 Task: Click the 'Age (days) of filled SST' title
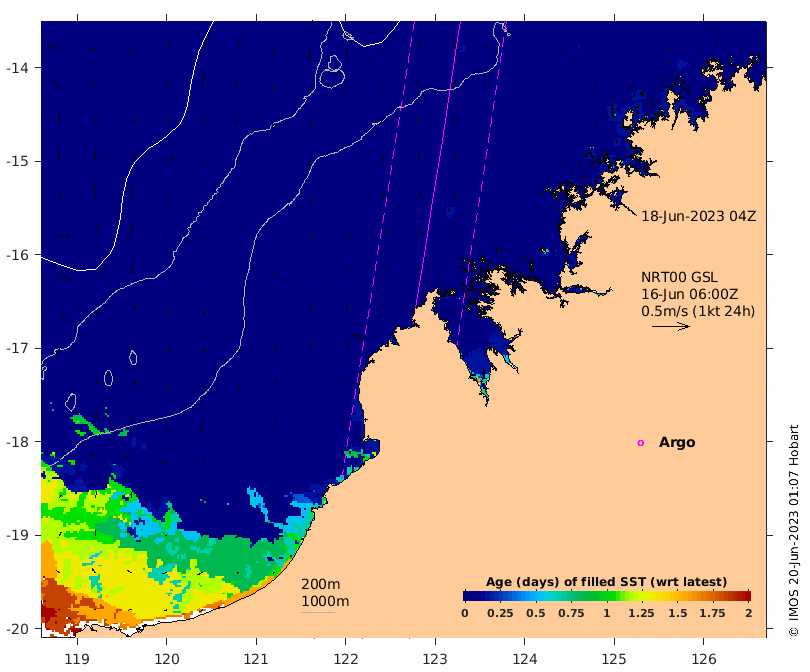coord(606,582)
